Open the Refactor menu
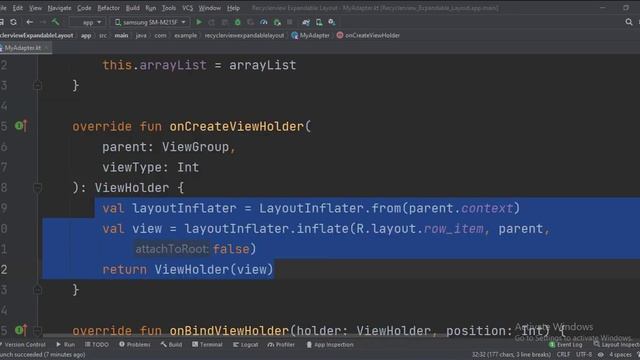The width and height of the screenshot is (640, 360). pyautogui.click(x=108, y=8)
